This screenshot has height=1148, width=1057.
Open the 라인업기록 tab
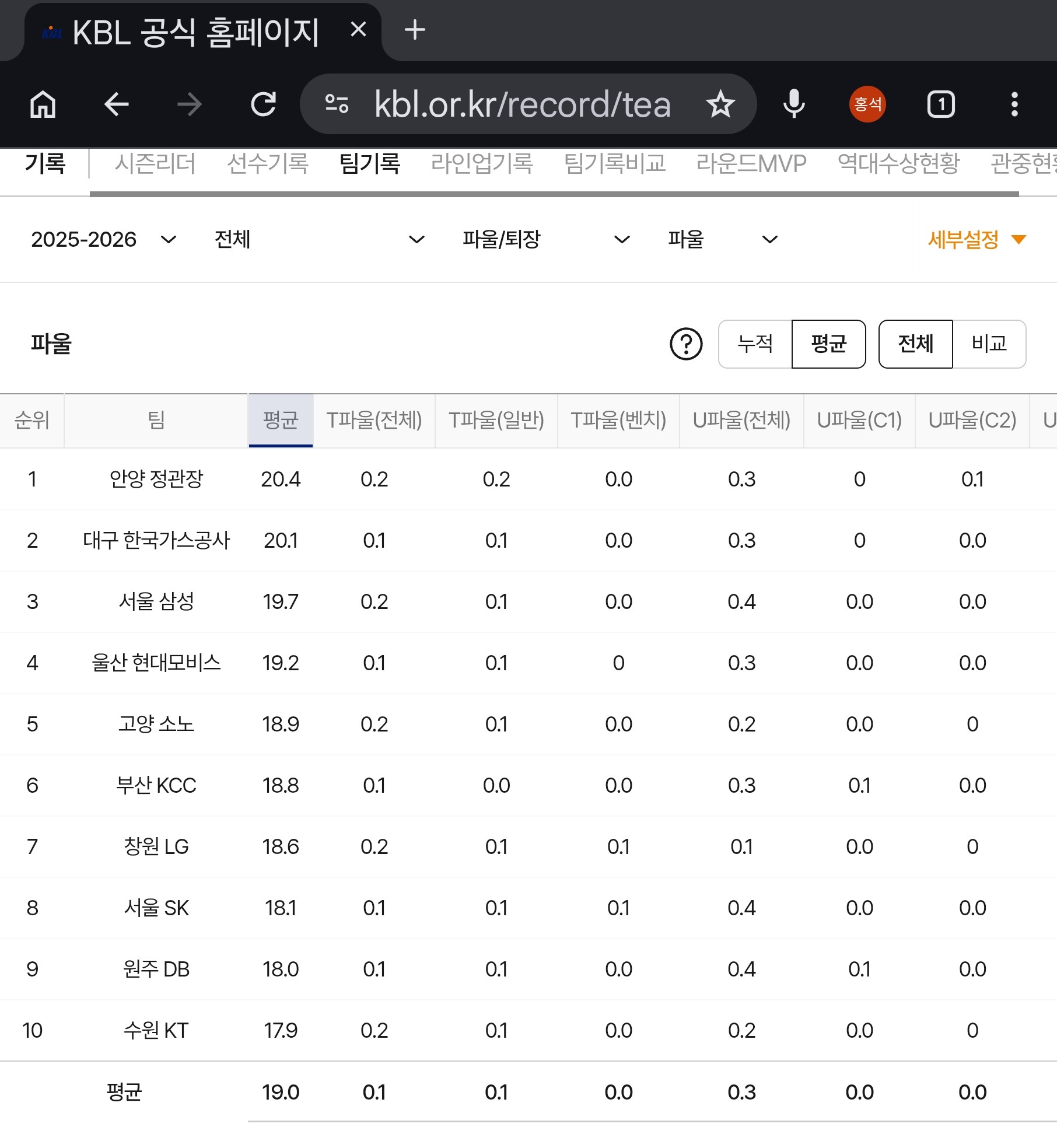(482, 163)
